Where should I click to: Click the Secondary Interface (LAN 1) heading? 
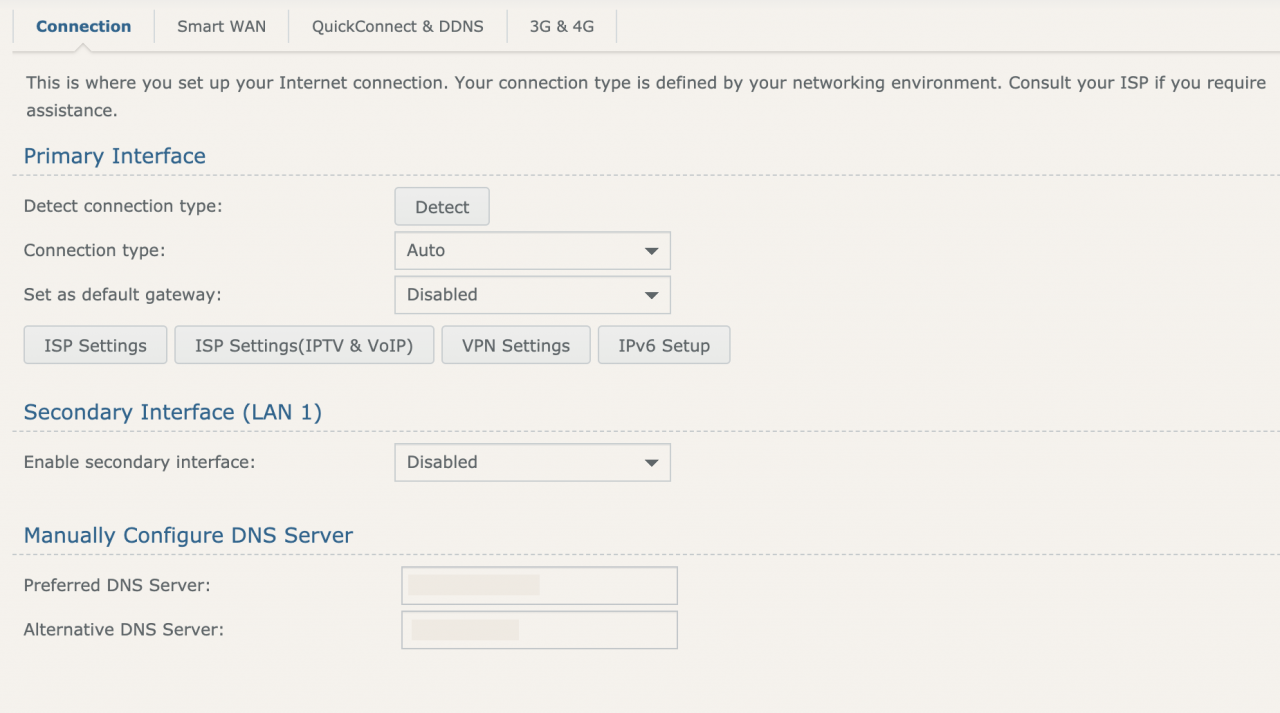pos(172,411)
